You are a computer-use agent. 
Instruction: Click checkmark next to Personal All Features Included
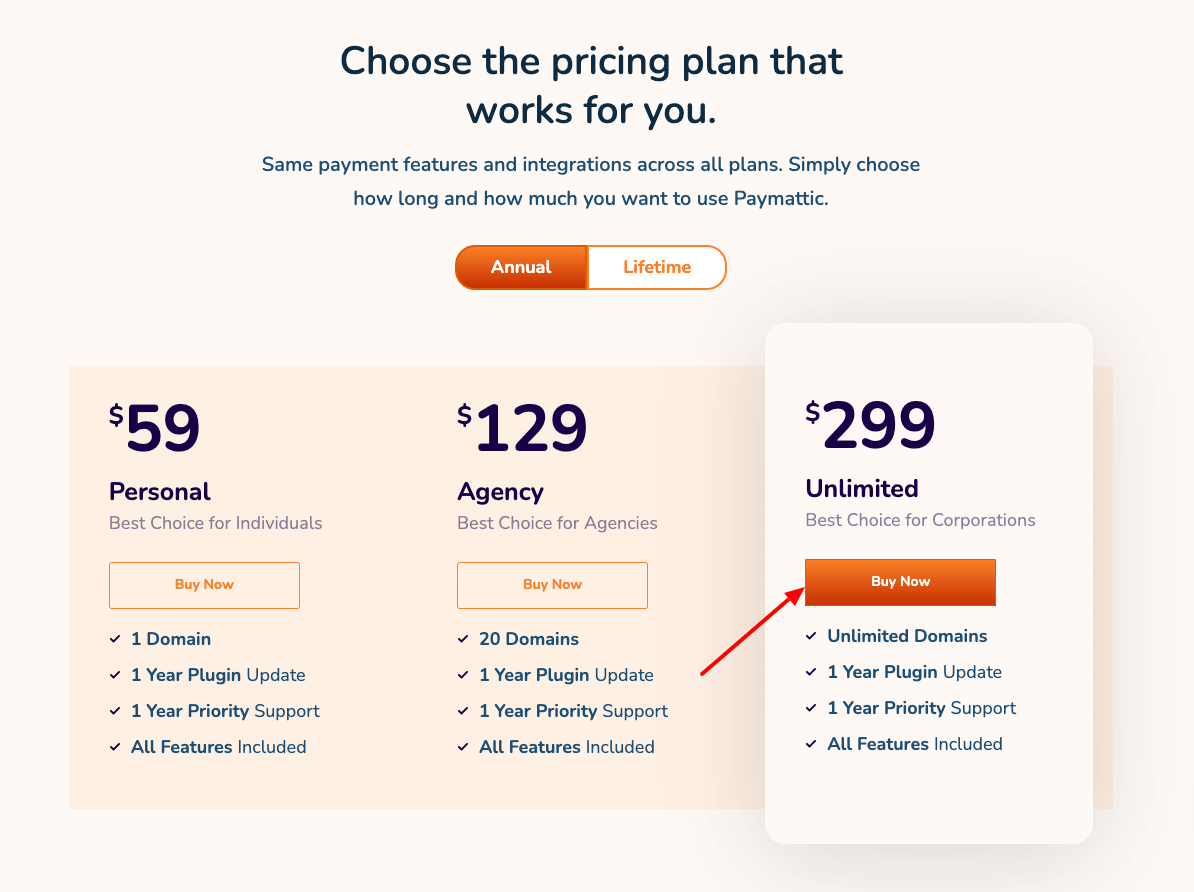(x=115, y=747)
